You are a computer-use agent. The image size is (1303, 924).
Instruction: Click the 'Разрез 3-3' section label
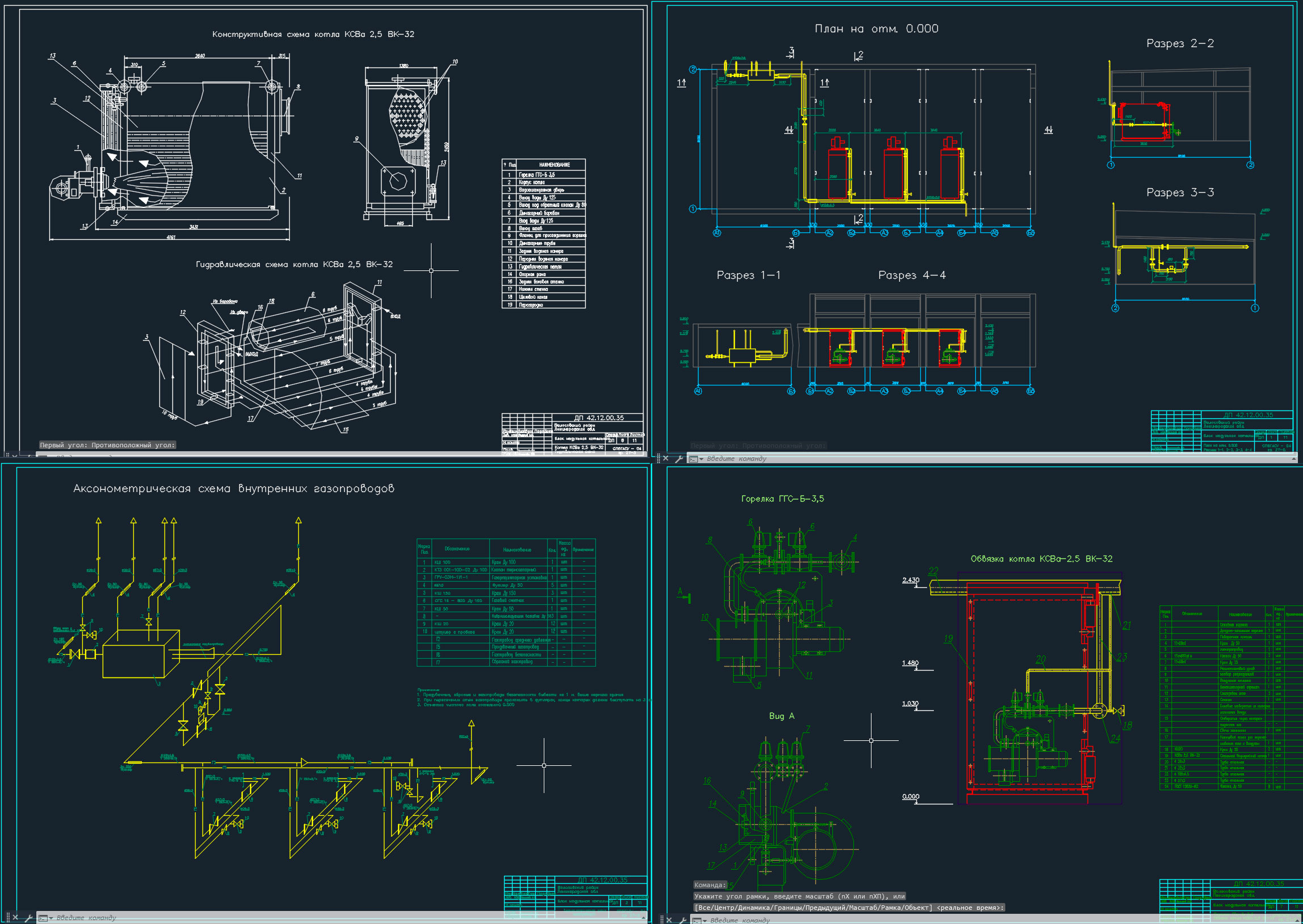pos(1179,192)
